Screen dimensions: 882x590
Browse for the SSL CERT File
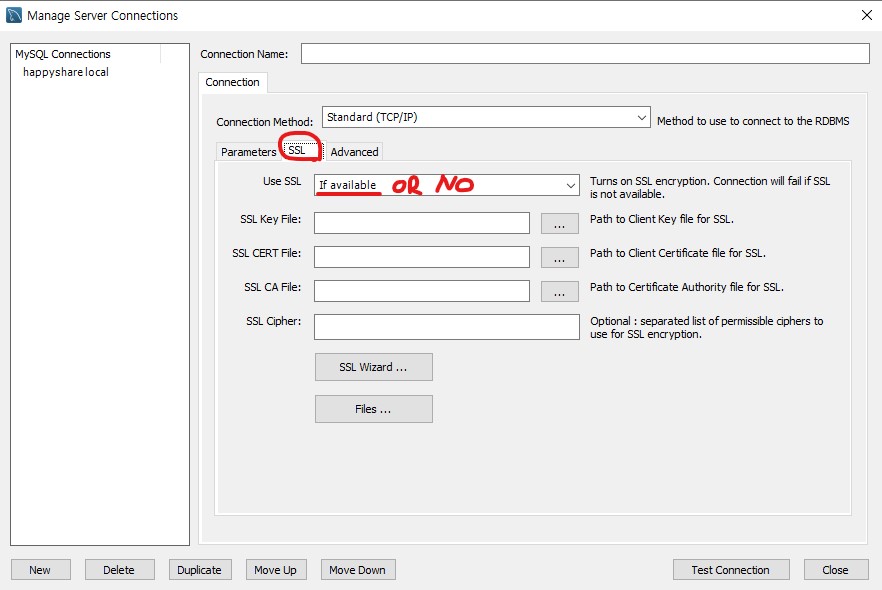click(560, 258)
